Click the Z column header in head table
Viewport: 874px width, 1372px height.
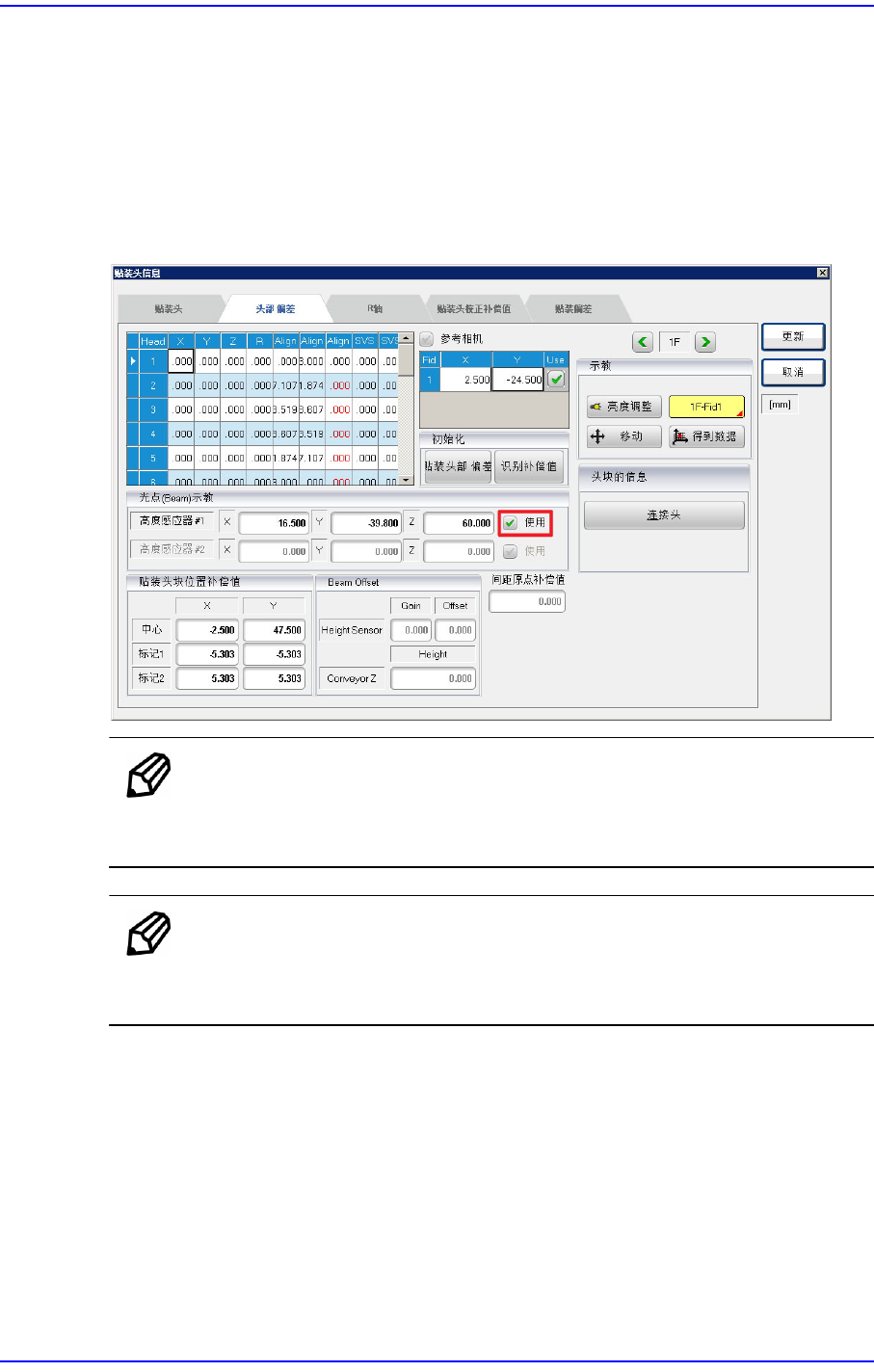coord(233,341)
